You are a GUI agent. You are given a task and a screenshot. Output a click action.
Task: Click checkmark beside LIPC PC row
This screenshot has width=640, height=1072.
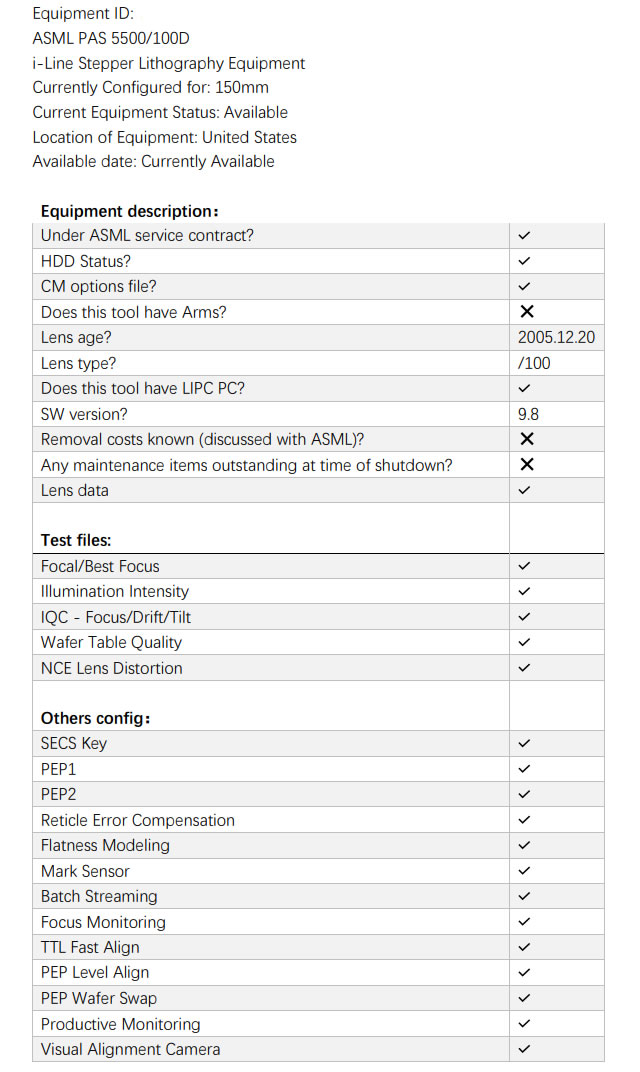click(x=524, y=388)
